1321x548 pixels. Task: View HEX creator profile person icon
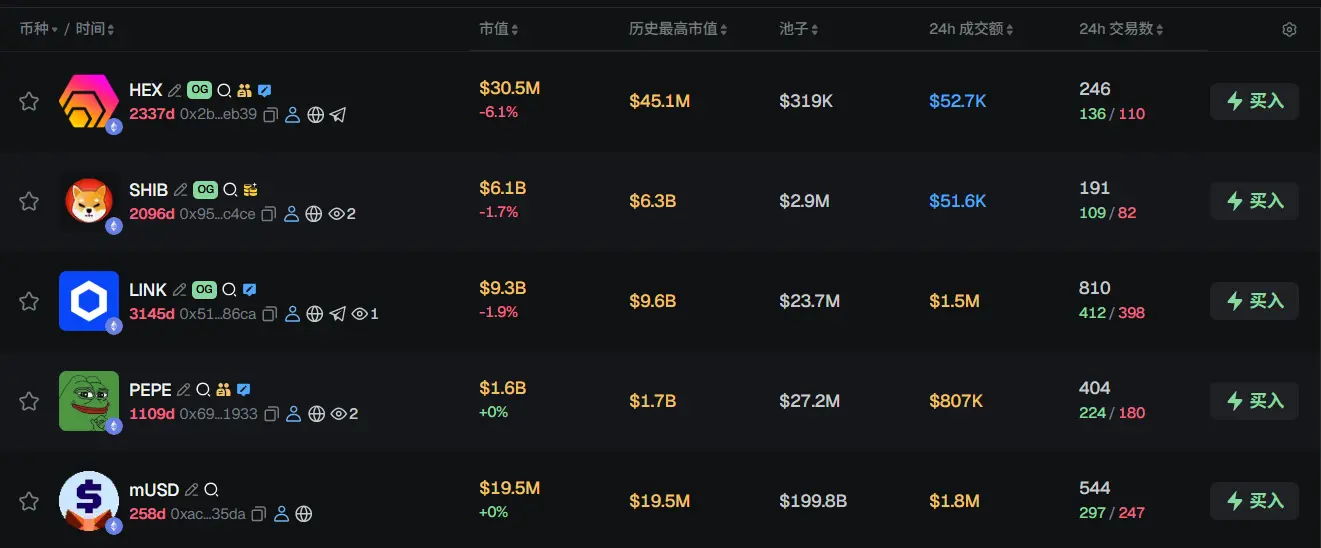tap(293, 115)
